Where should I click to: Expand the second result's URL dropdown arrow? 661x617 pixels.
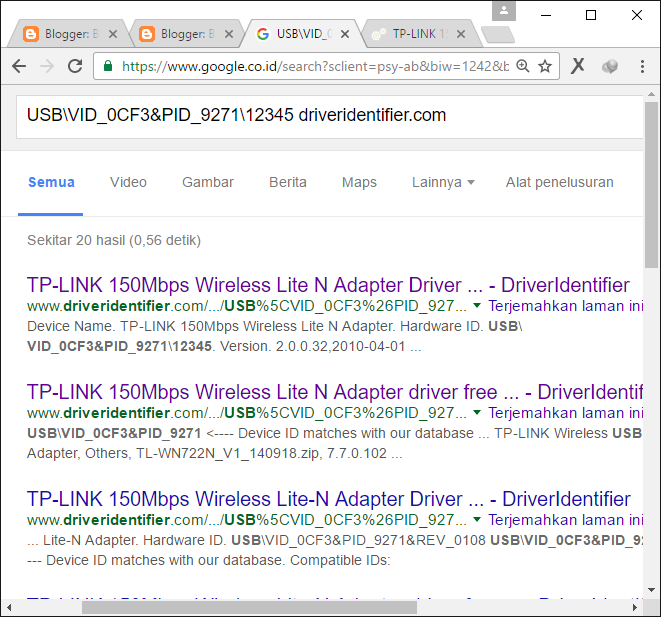click(477, 413)
